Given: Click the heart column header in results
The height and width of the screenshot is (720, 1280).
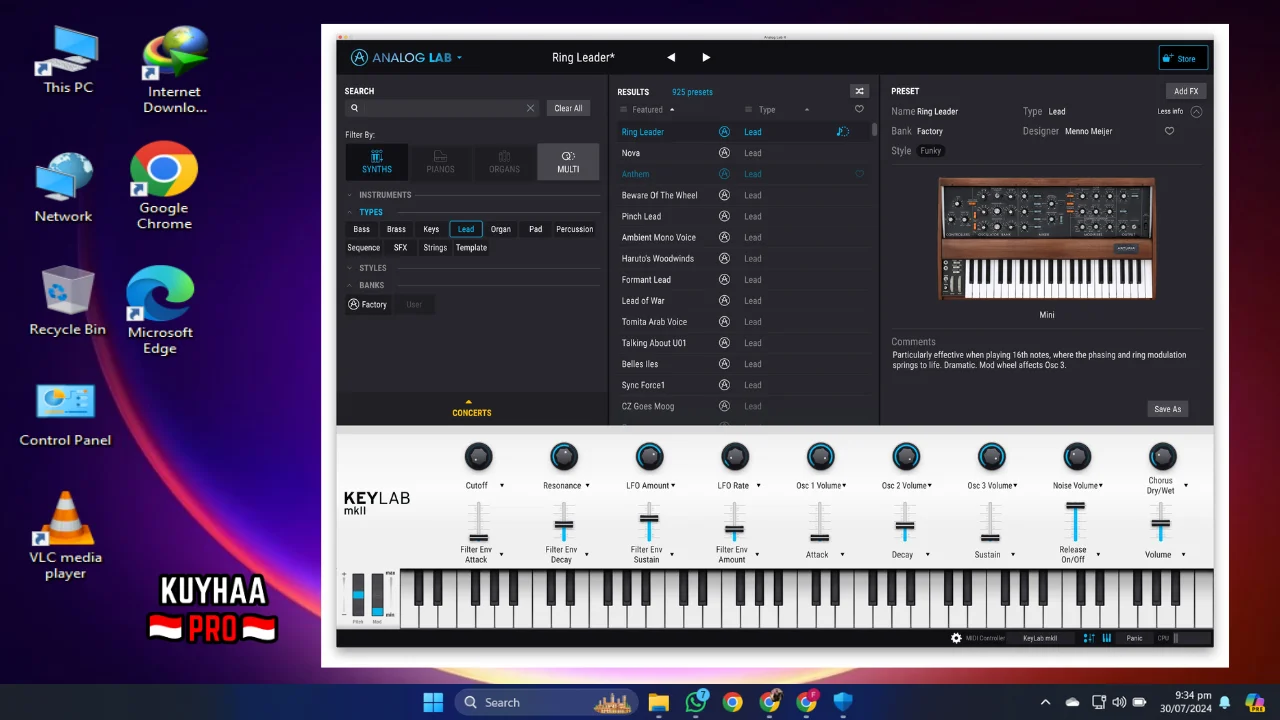Looking at the screenshot, I should click(x=859, y=109).
